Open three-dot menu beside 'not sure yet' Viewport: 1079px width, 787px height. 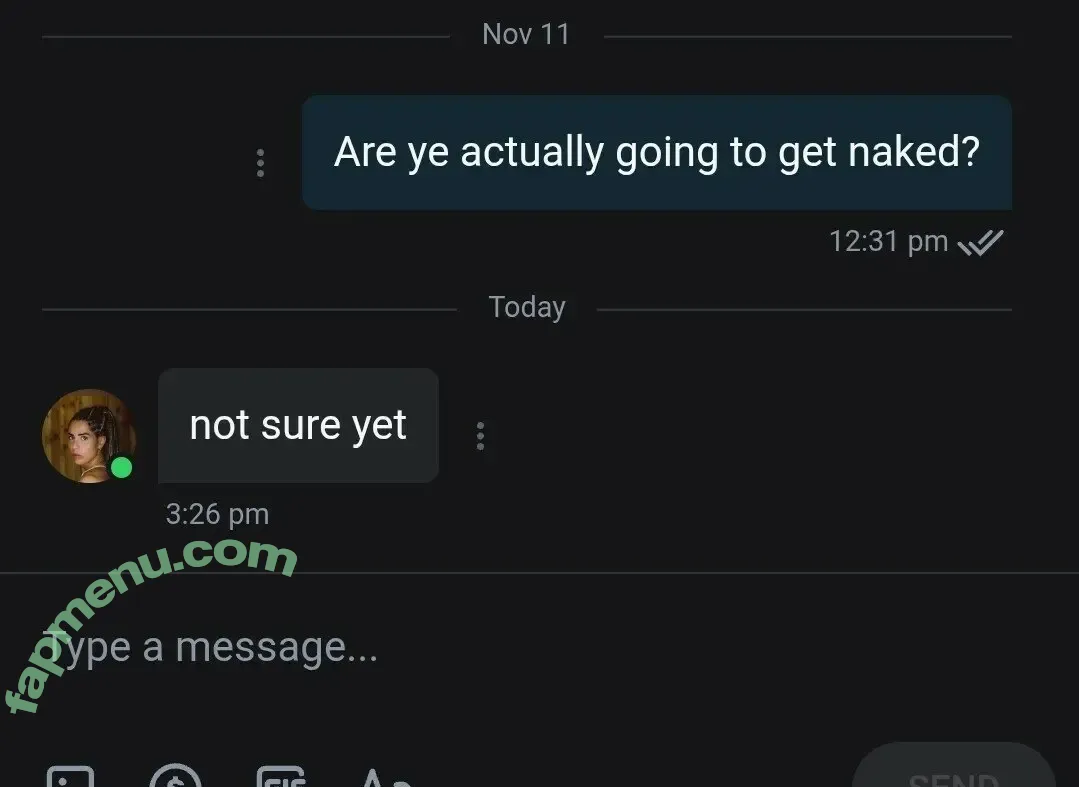[x=480, y=436]
